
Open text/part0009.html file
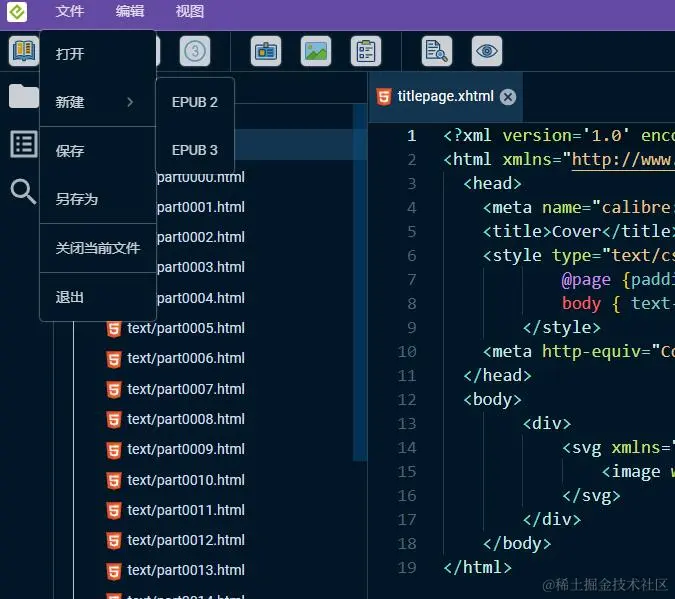pyautogui.click(x=186, y=449)
